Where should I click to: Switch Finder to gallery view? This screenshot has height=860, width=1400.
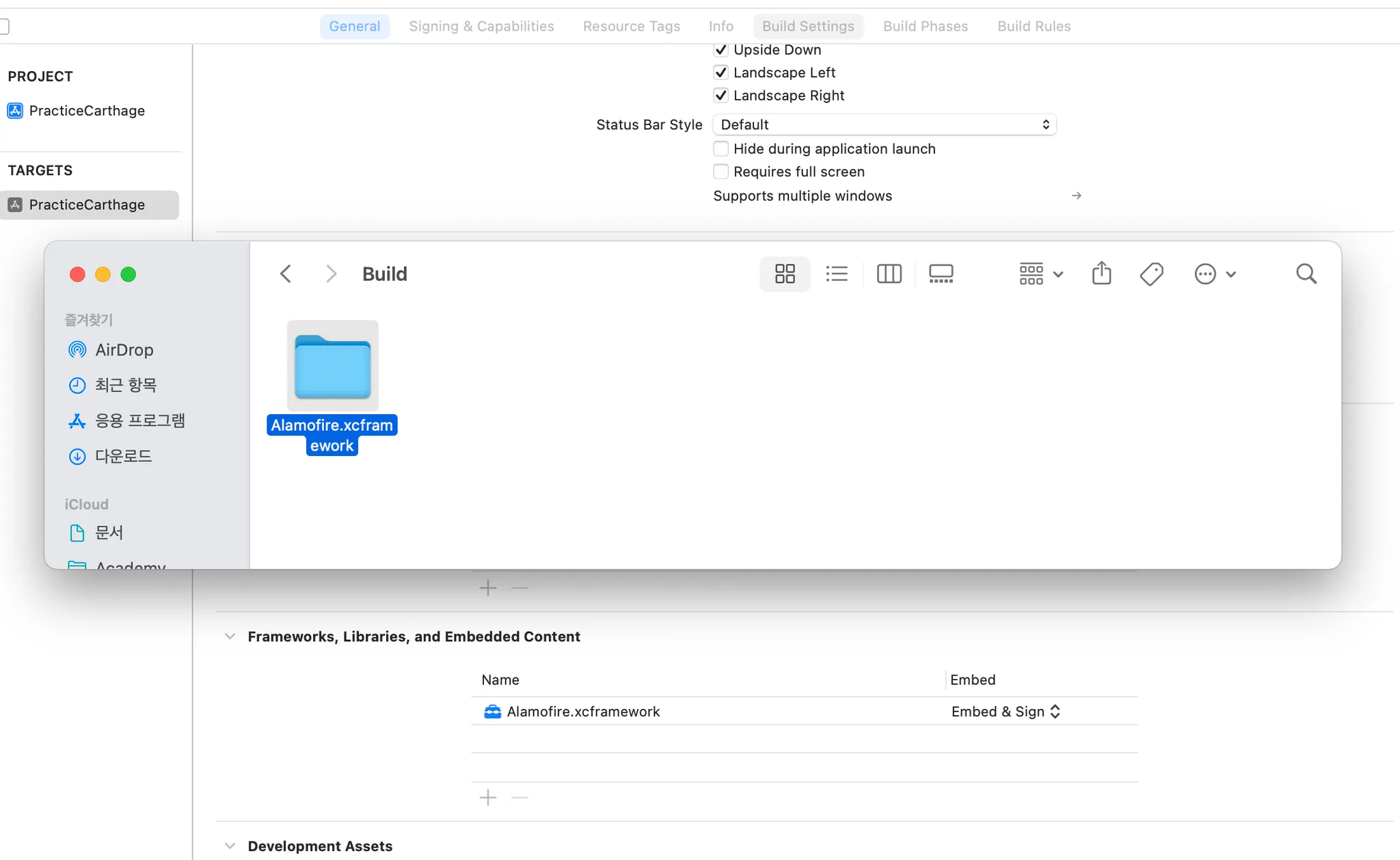[941, 274]
